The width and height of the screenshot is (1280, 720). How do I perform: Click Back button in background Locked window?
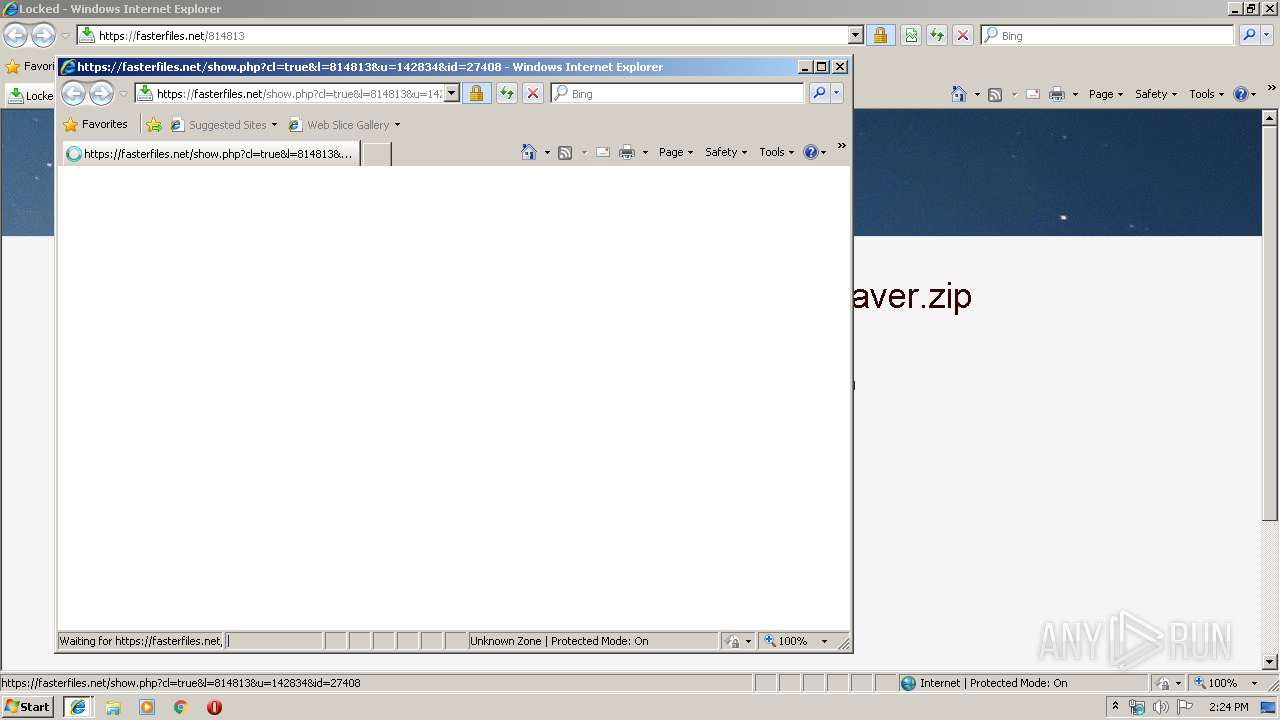(15, 35)
